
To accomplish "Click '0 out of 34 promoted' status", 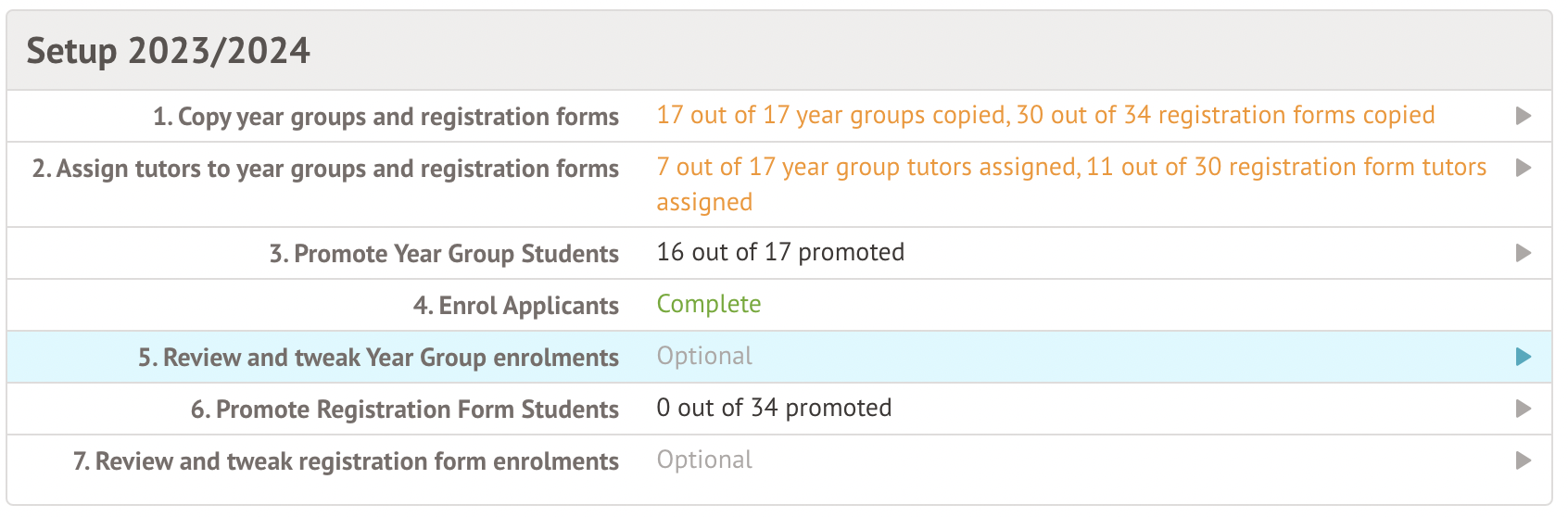I will pyautogui.click(x=774, y=408).
